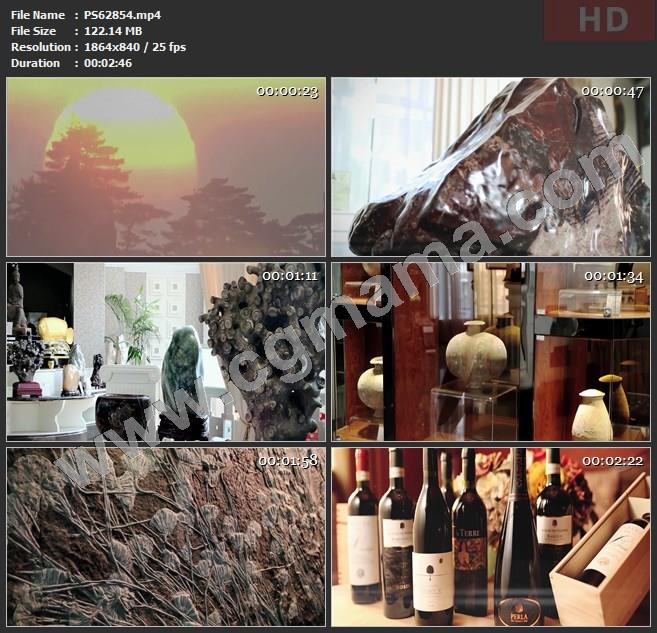This screenshot has width=657, height=633.
Task: Click the HD badge in the header
Action: click(599, 20)
